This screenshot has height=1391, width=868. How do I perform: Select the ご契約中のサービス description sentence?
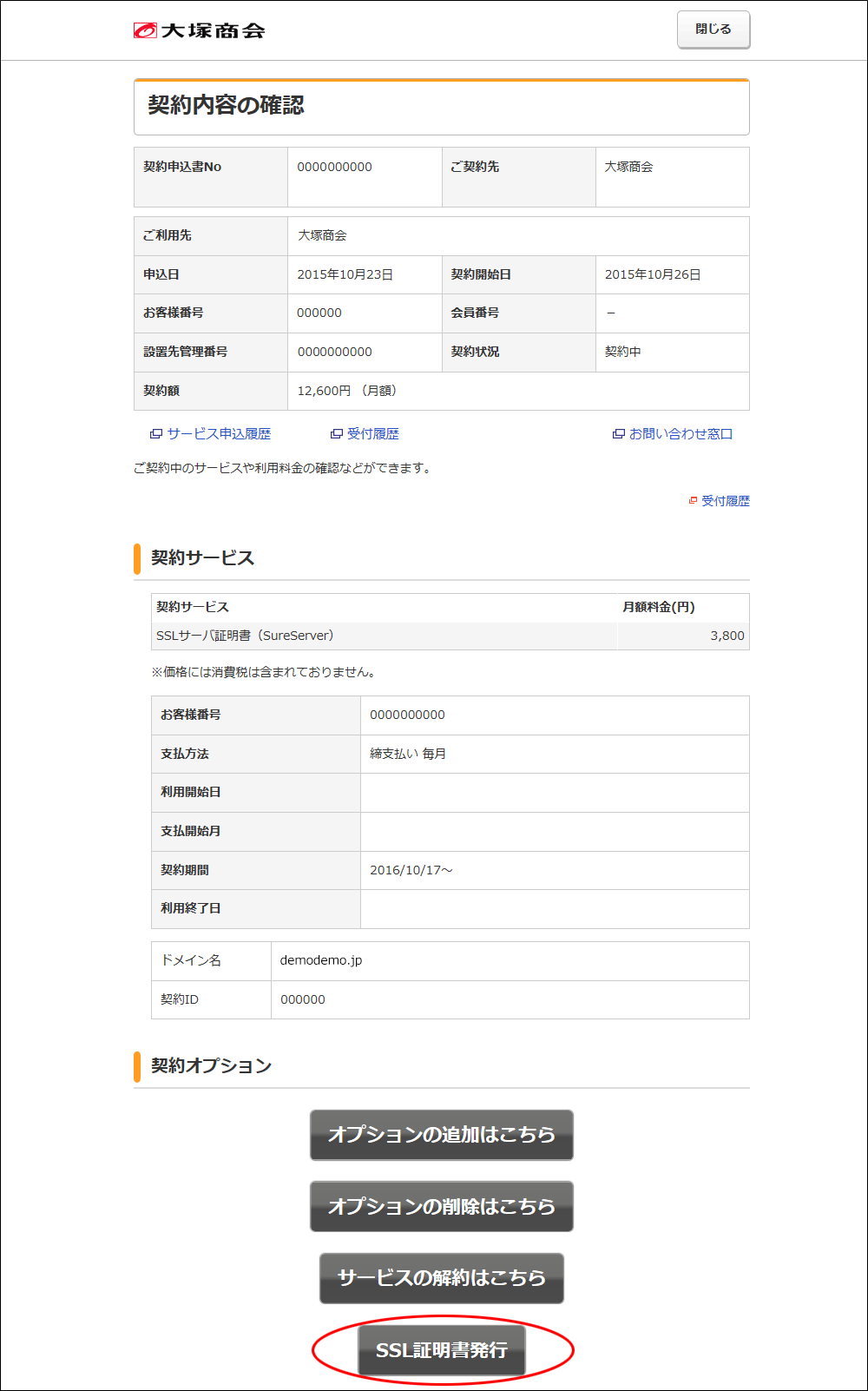click(283, 468)
